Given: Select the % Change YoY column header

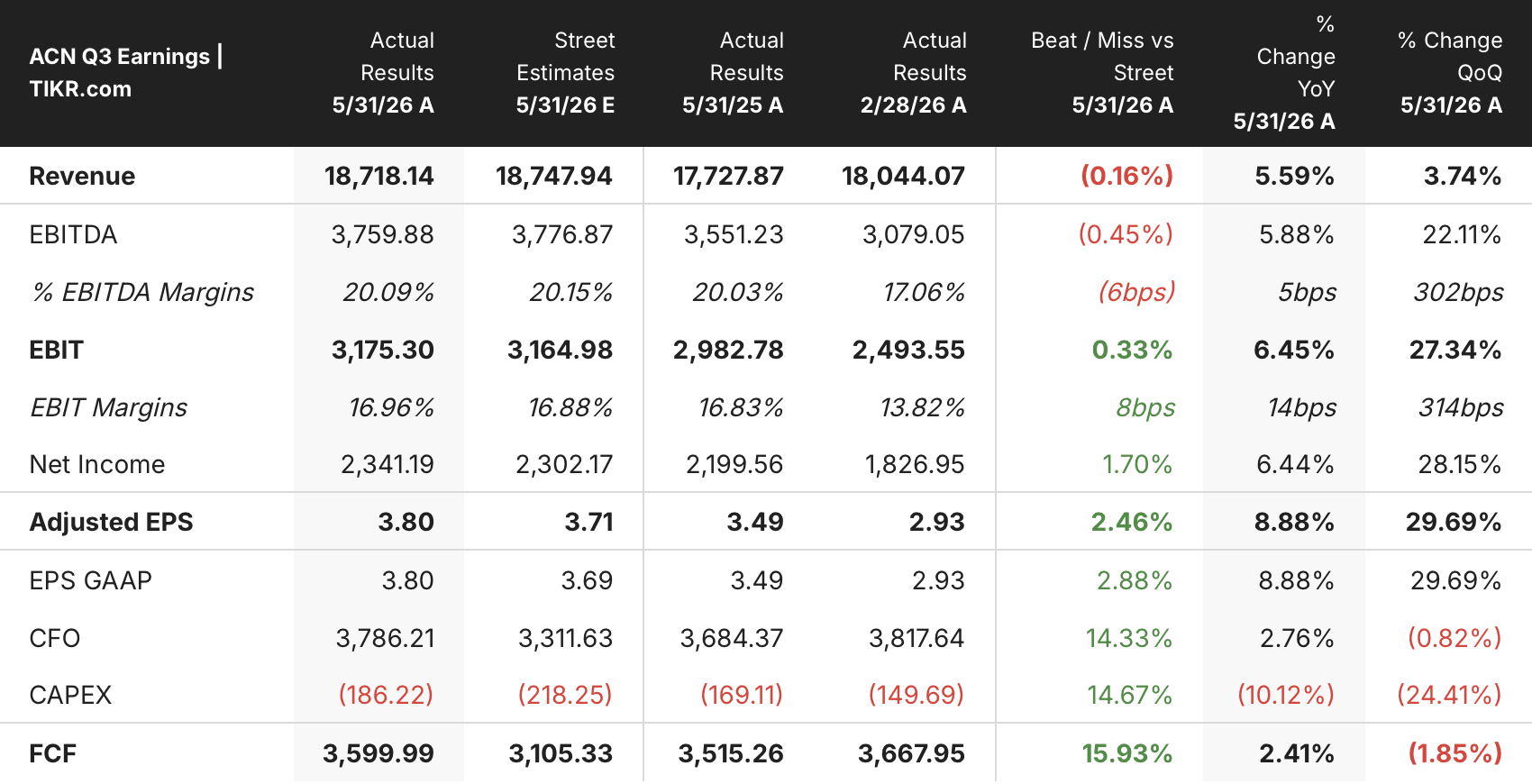Looking at the screenshot, I should (x=1284, y=72).
